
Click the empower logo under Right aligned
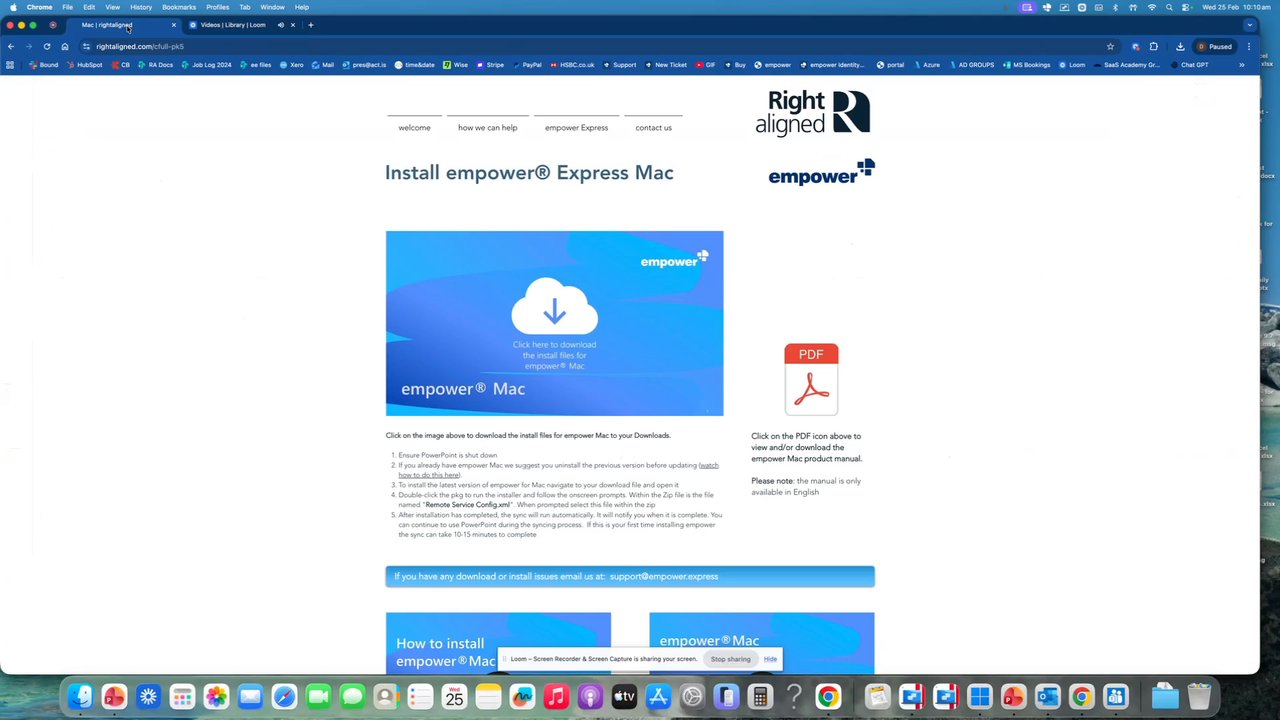tap(821, 173)
